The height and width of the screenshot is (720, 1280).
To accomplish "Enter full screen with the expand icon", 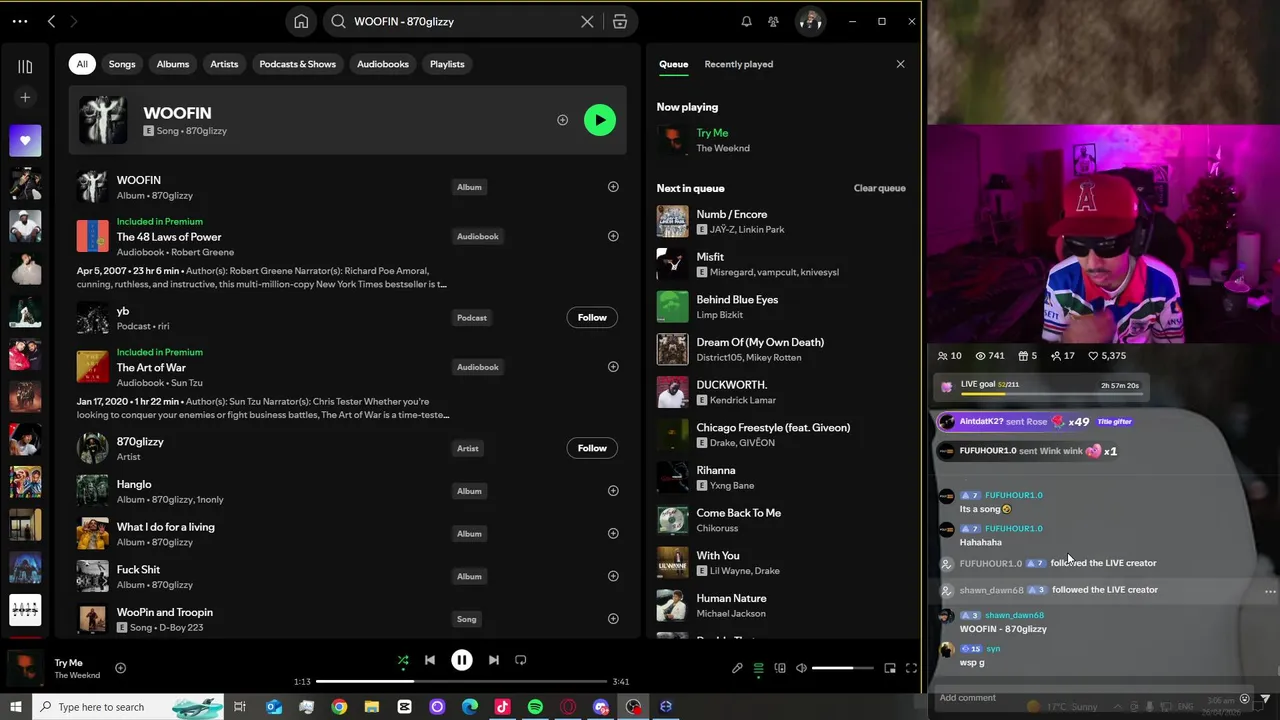I will click(911, 668).
